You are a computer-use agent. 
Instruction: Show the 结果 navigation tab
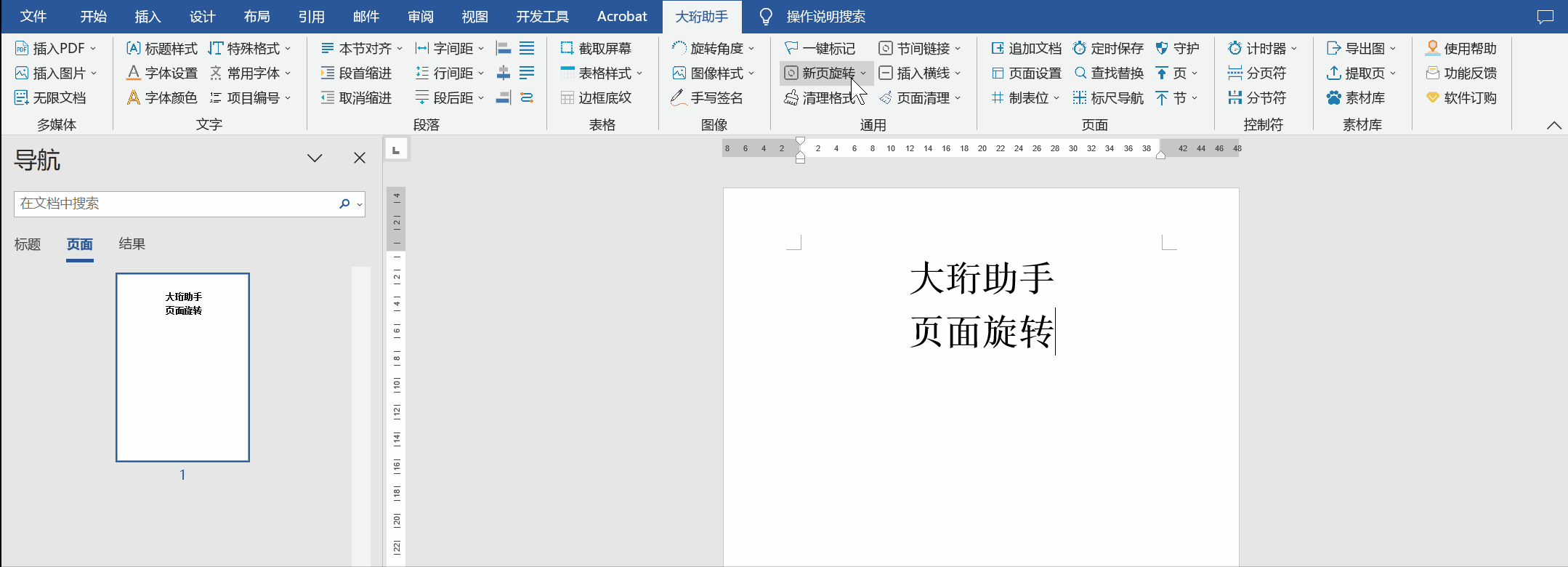(x=132, y=244)
